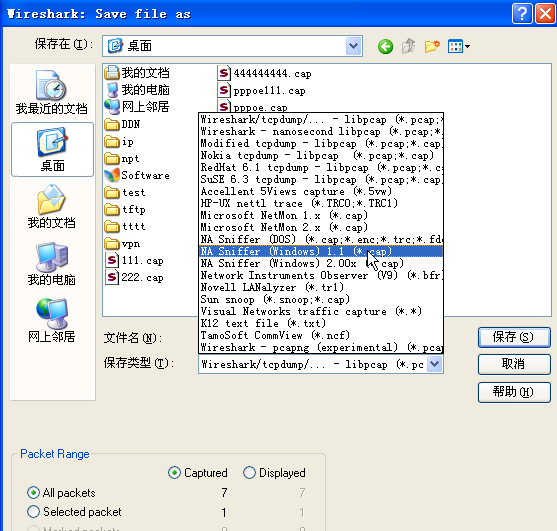Select the Displayed radio button
This screenshot has width=557, height=531.
[x=249, y=473]
